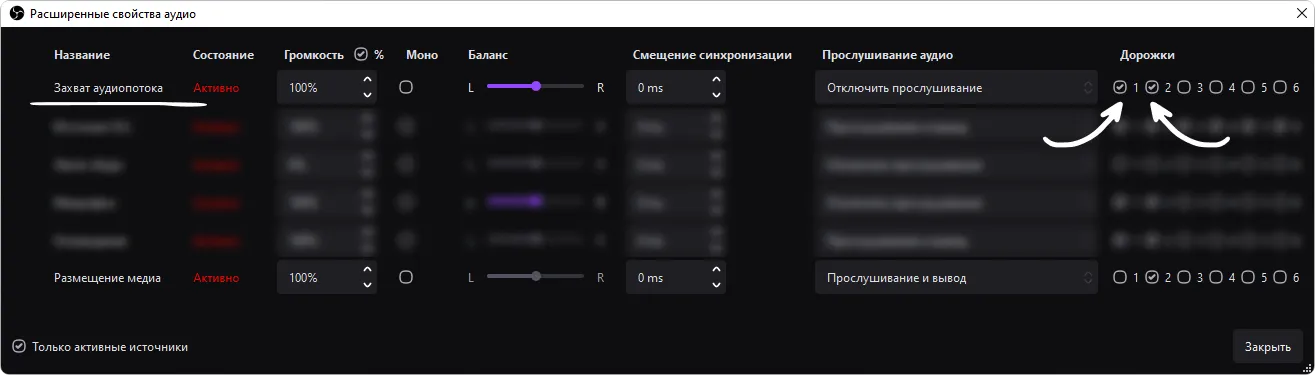Viewport: 1315px width, 375px height.
Task: Enable track 6 for Захват аудиопотока
Action: (1280, 87)
